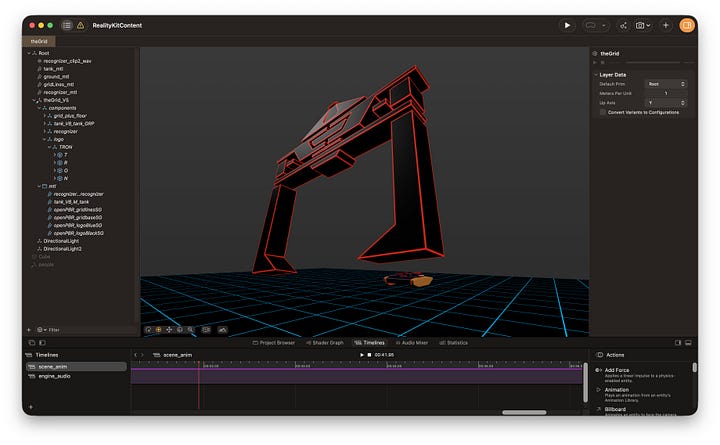
Task: Select the disabled Cube entity
Action: (x=44, y=256)
